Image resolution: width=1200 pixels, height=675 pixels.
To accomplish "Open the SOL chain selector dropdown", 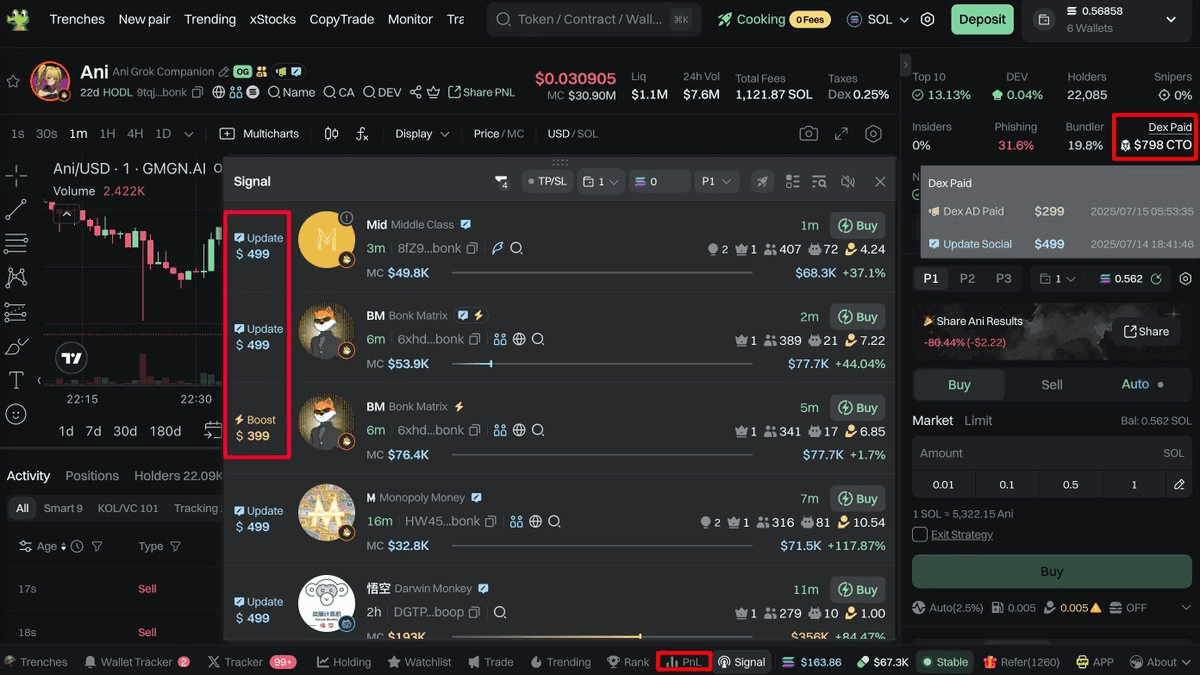I will (878, 19).
